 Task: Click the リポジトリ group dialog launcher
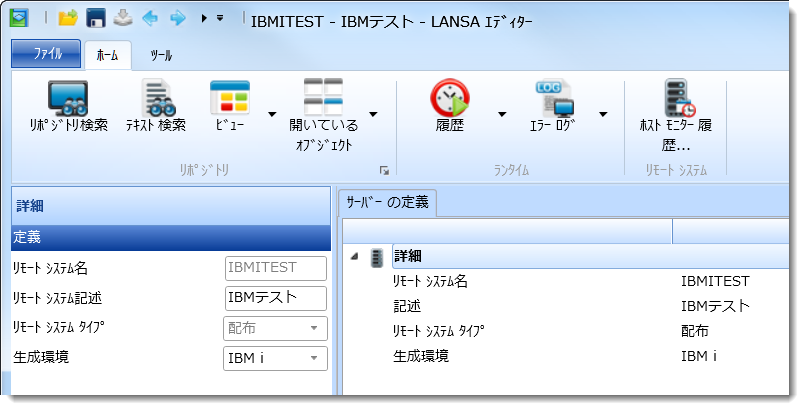coord(384,171)
